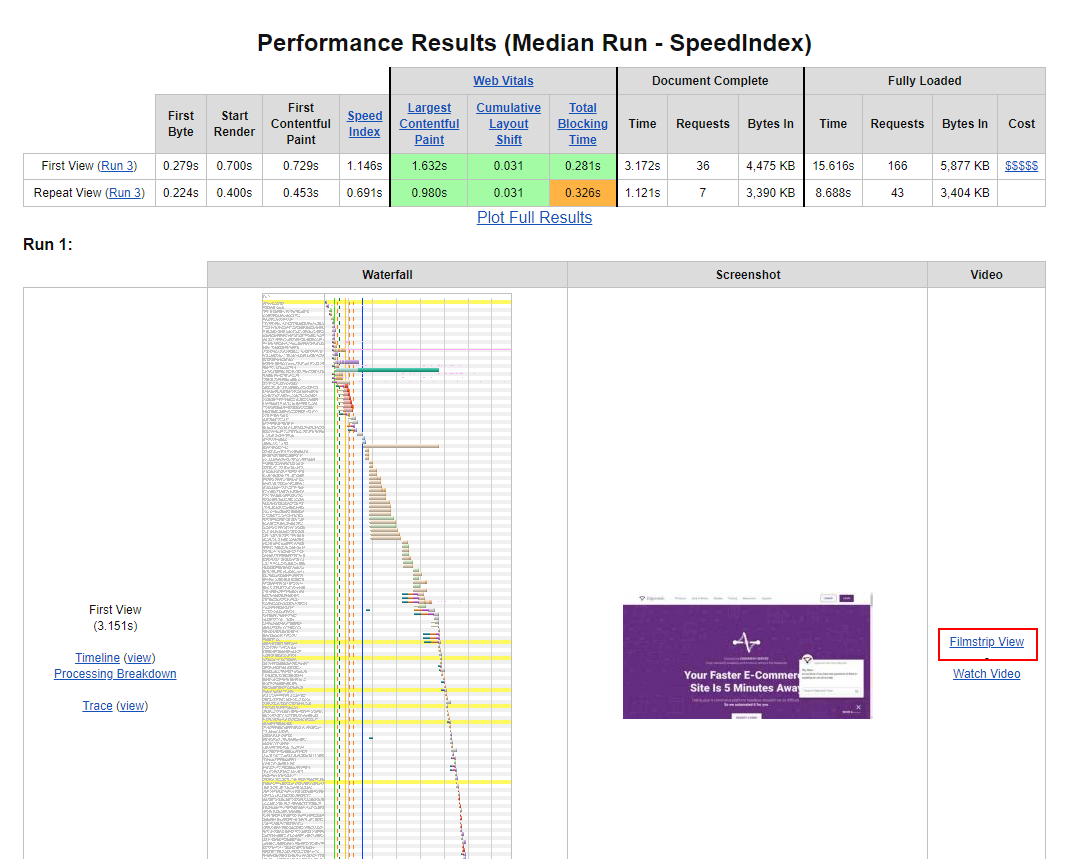The width and height of the screenshot is (1068, 859).
Task: Open Plot Full Results link
Action: [x=534, y=217]
